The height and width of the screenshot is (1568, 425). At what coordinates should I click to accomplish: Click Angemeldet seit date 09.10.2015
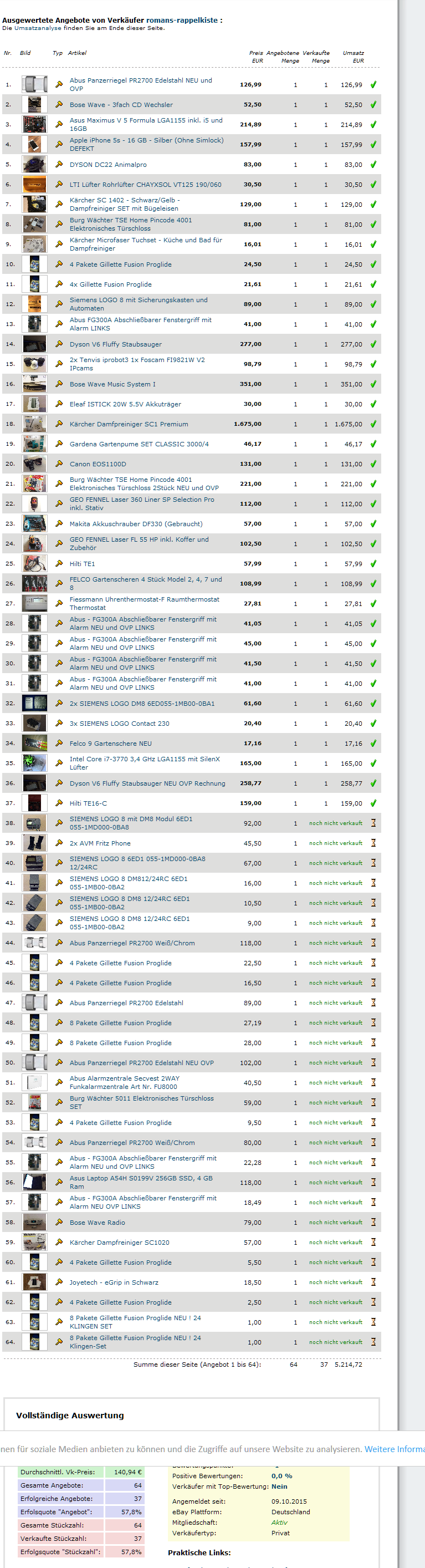pos(289,1501)
